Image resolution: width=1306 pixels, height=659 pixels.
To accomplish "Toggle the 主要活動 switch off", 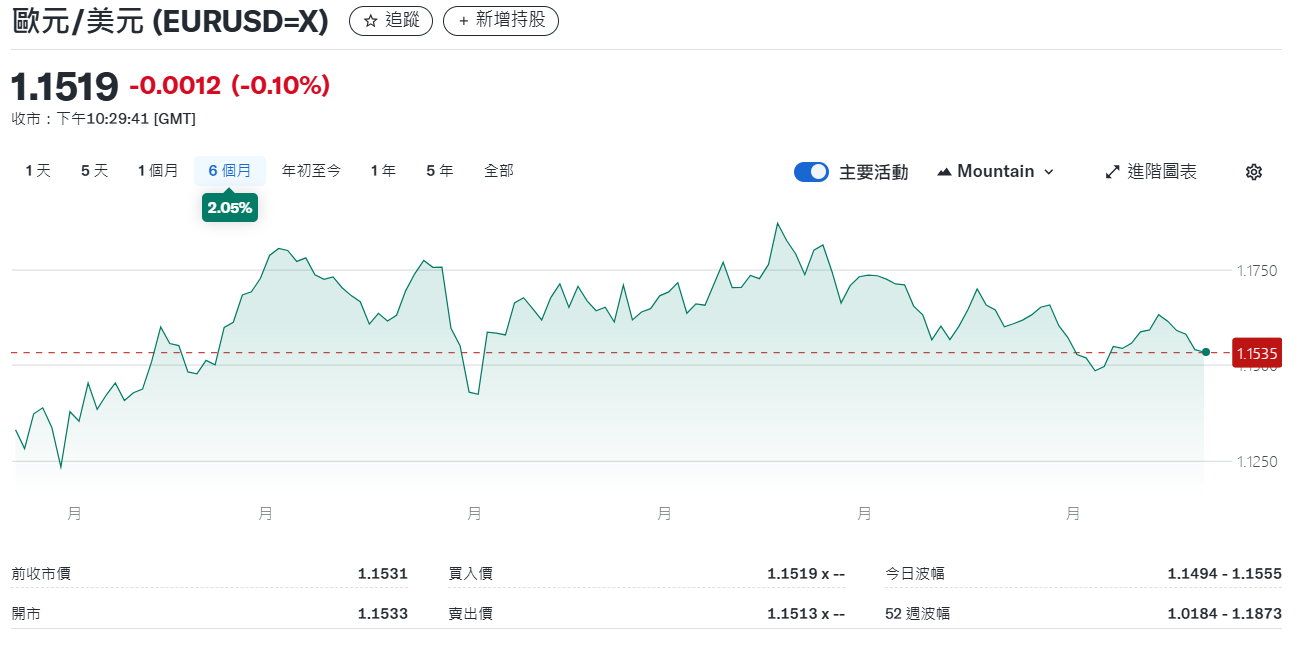I will click(x=811, y=172).
